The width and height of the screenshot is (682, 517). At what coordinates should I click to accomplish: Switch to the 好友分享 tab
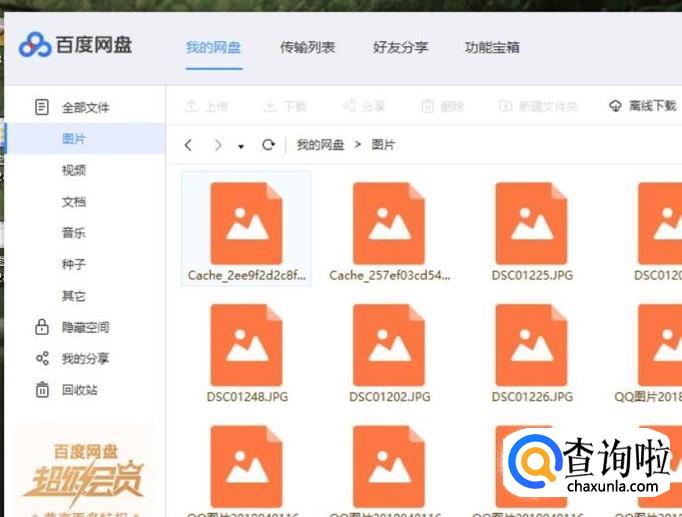400,47
